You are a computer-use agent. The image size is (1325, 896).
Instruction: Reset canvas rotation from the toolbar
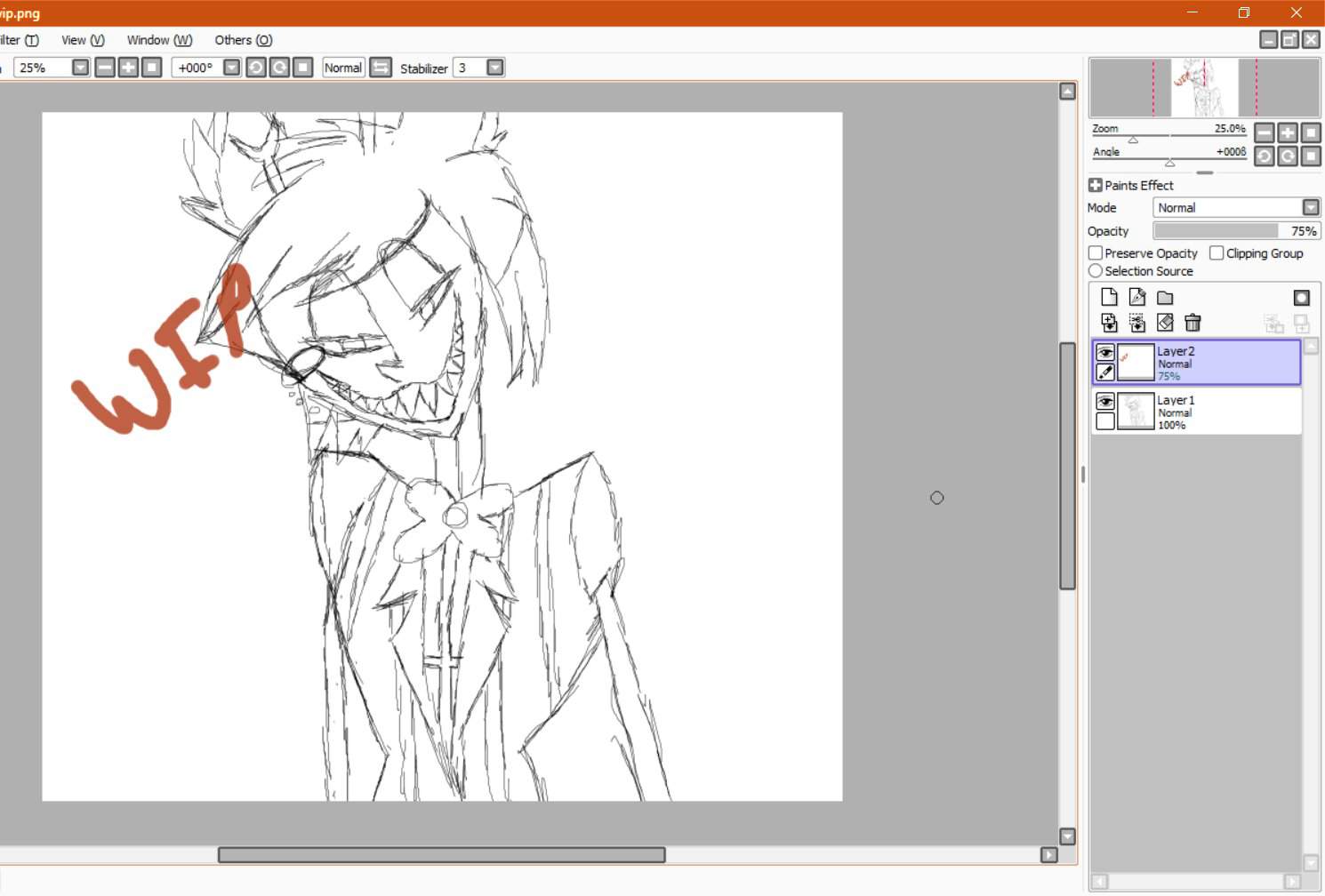302,68
